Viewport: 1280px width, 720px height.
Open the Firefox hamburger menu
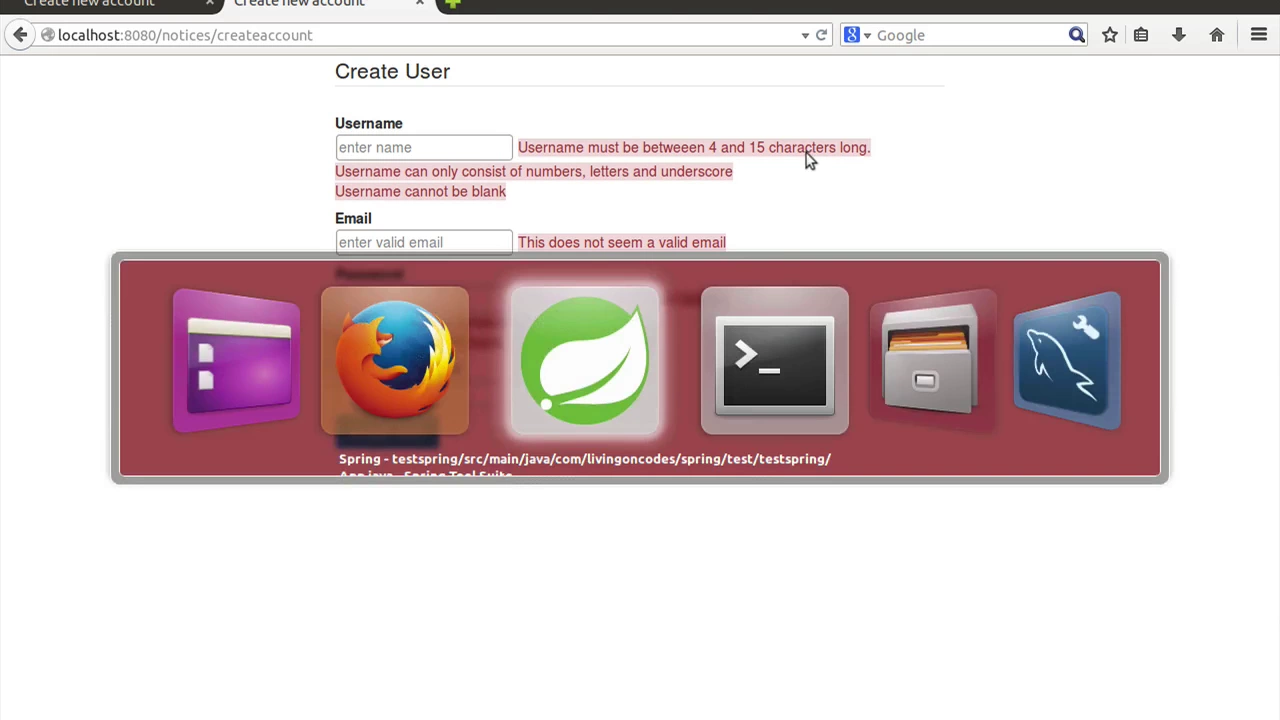pyautogui.click(x=1259, y=35)
